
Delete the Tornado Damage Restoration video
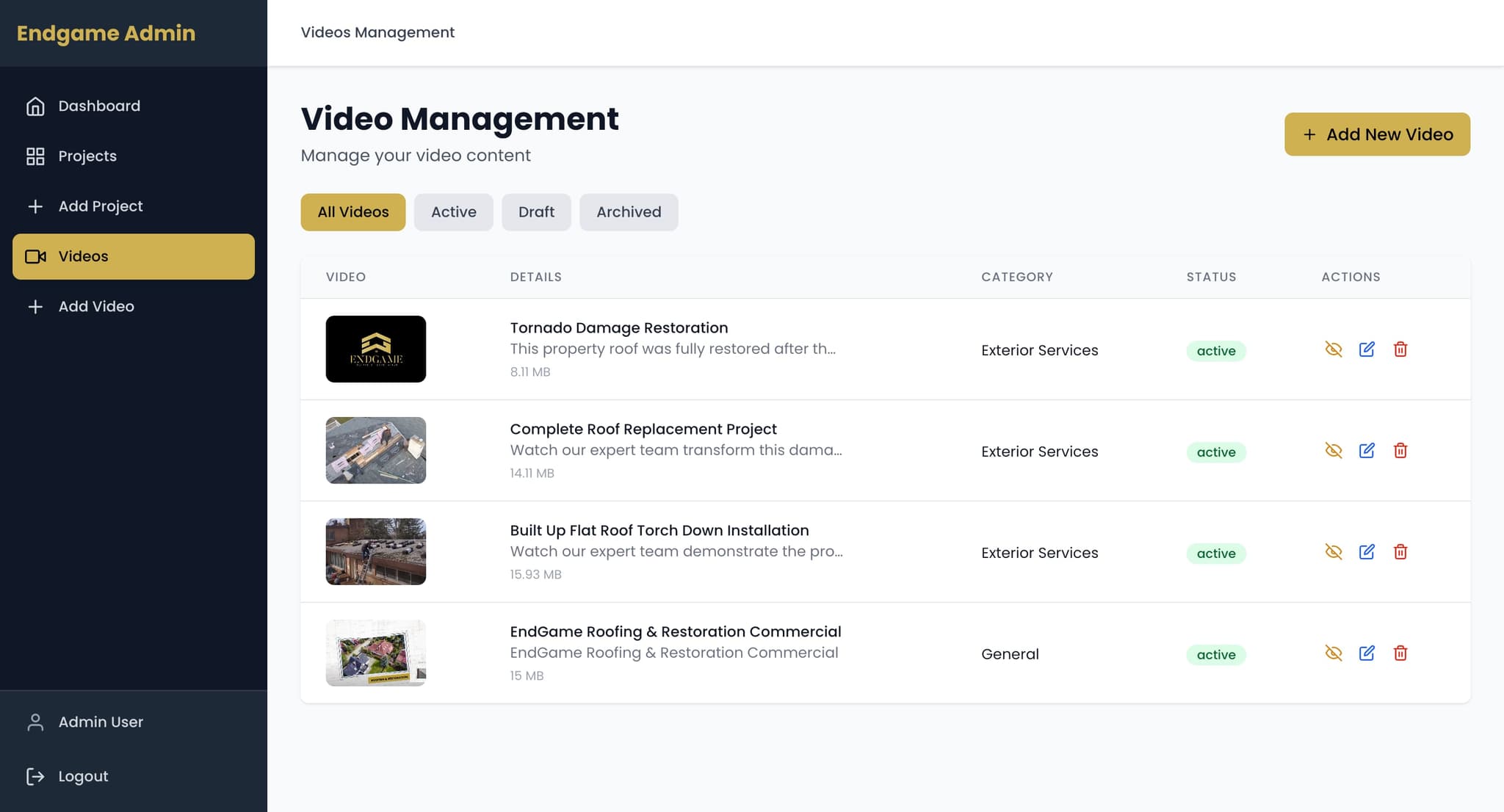click(1400, 349)
